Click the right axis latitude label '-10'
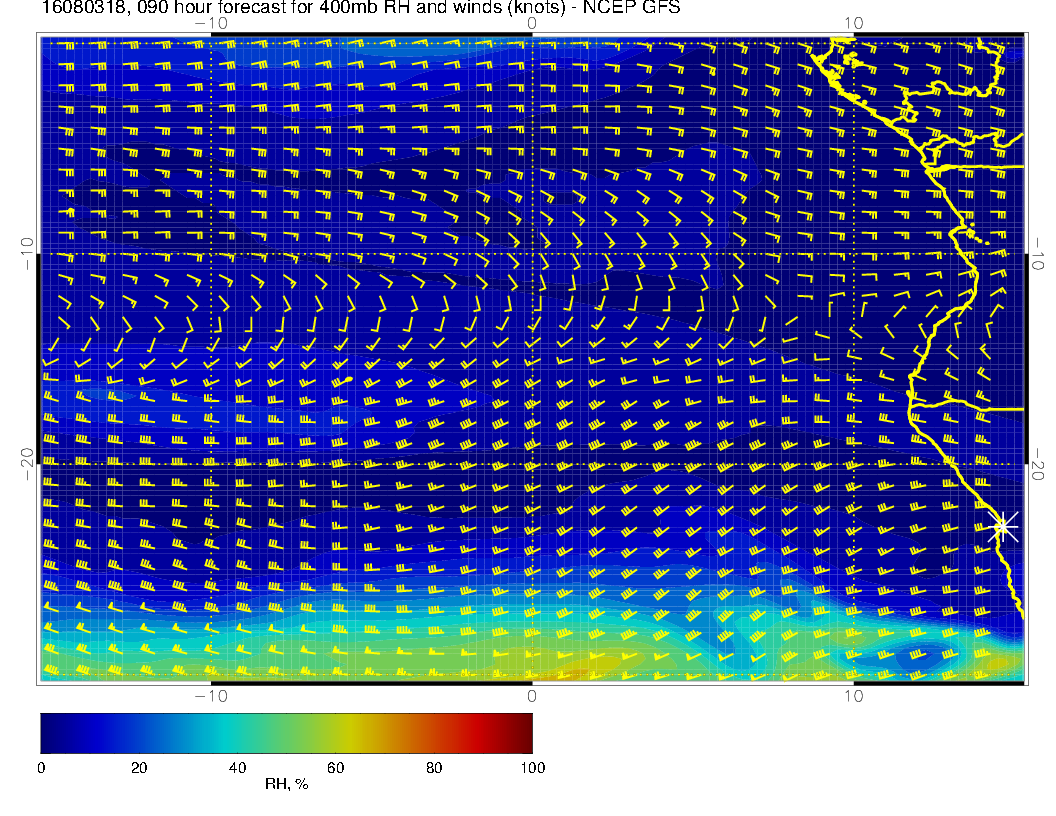The image size is (1056, 816). click(1037, 254)
